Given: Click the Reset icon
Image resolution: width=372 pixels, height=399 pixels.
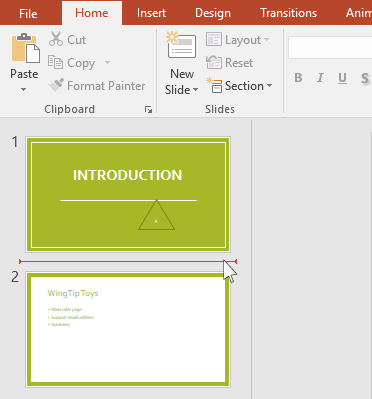Looking at the screenshot, I should click(x=213, y=62).
